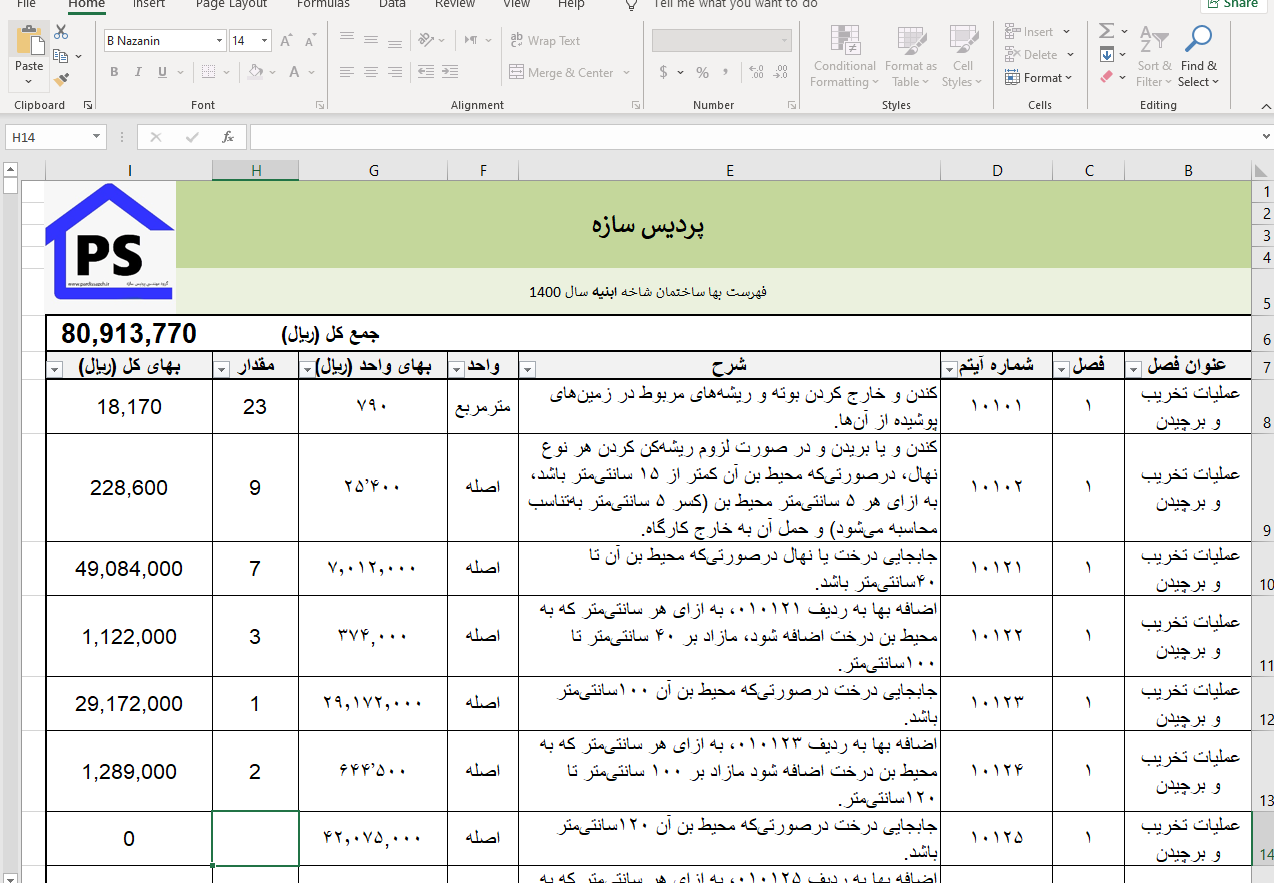This screenshot has height=883, width=1274.
Task: Open filter dropdown for شرح column
Action: click(x=528, y=370)
